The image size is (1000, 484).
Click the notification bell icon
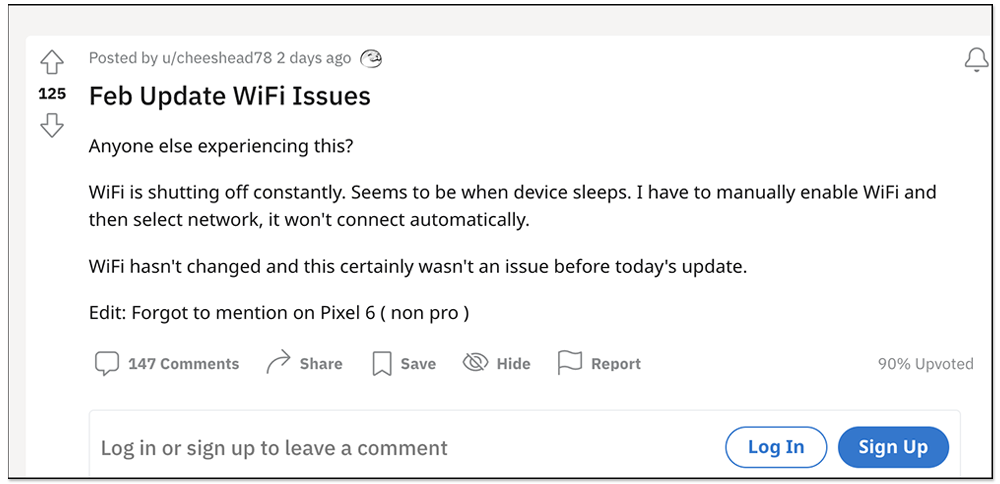(976, 60)
